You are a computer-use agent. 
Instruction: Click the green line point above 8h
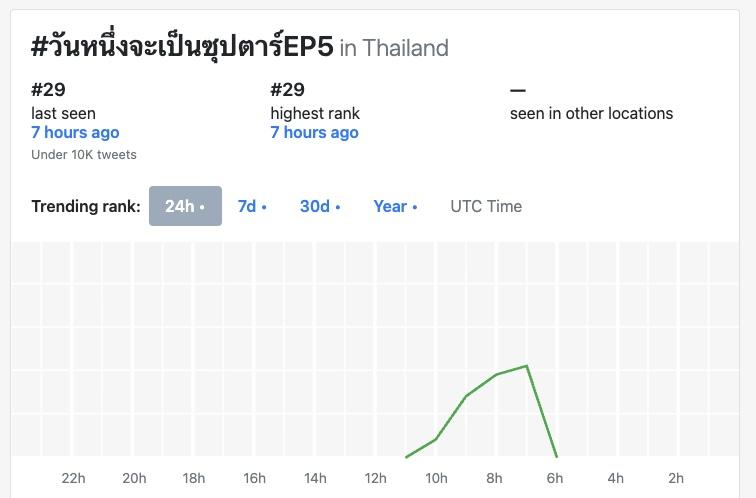[x=496, y=375]
